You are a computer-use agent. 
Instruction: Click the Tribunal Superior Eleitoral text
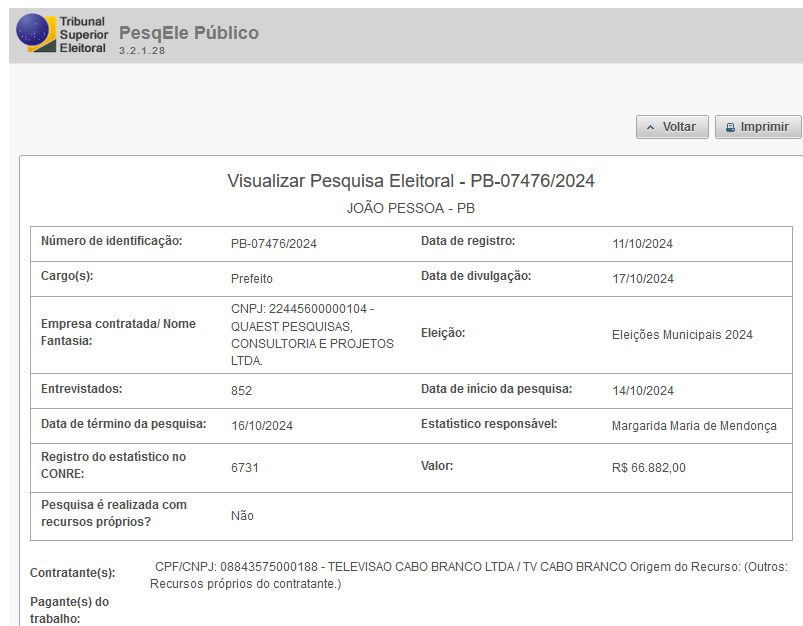83,34
